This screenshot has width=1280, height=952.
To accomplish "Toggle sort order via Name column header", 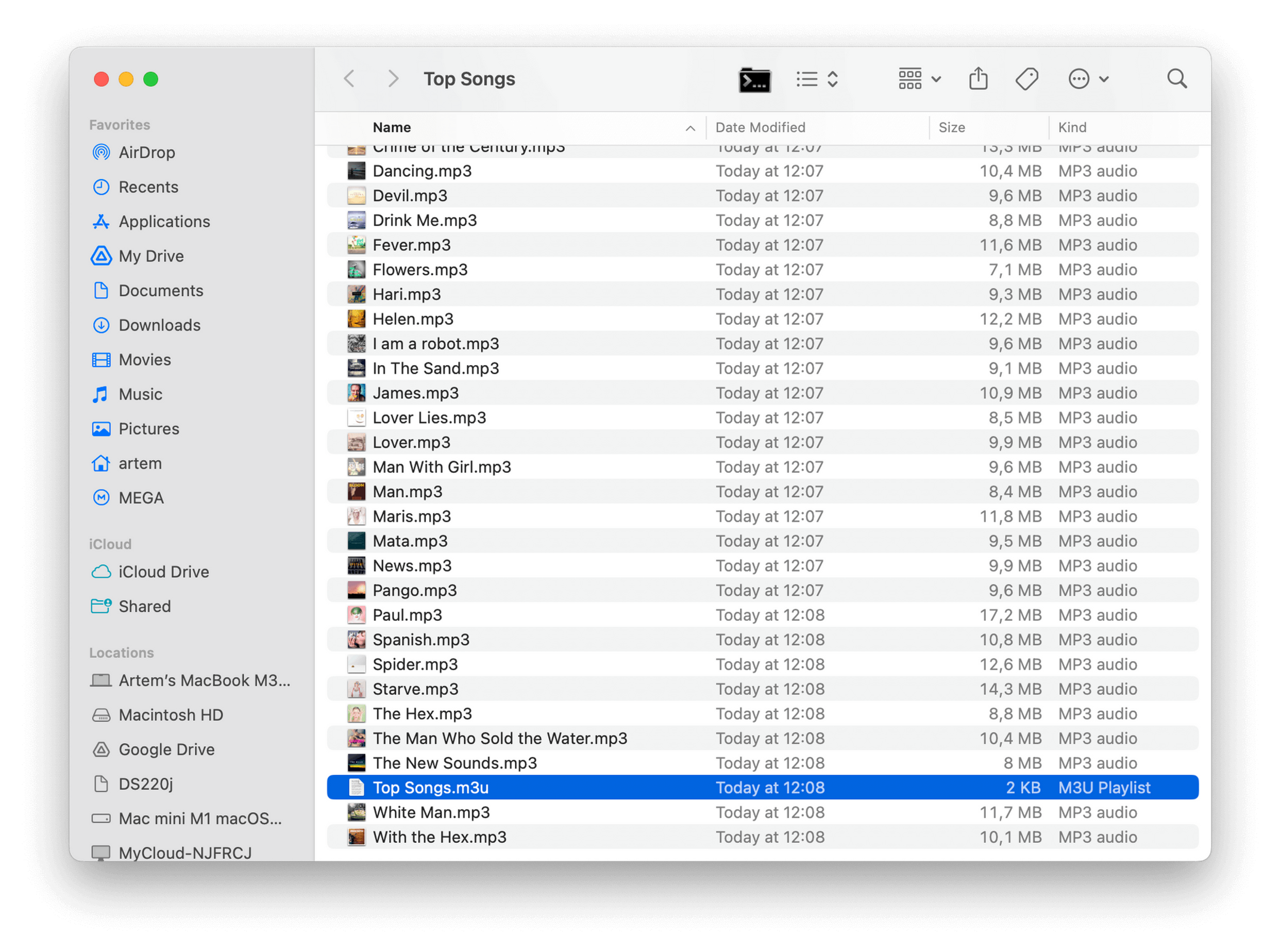I will click(392, 128).
